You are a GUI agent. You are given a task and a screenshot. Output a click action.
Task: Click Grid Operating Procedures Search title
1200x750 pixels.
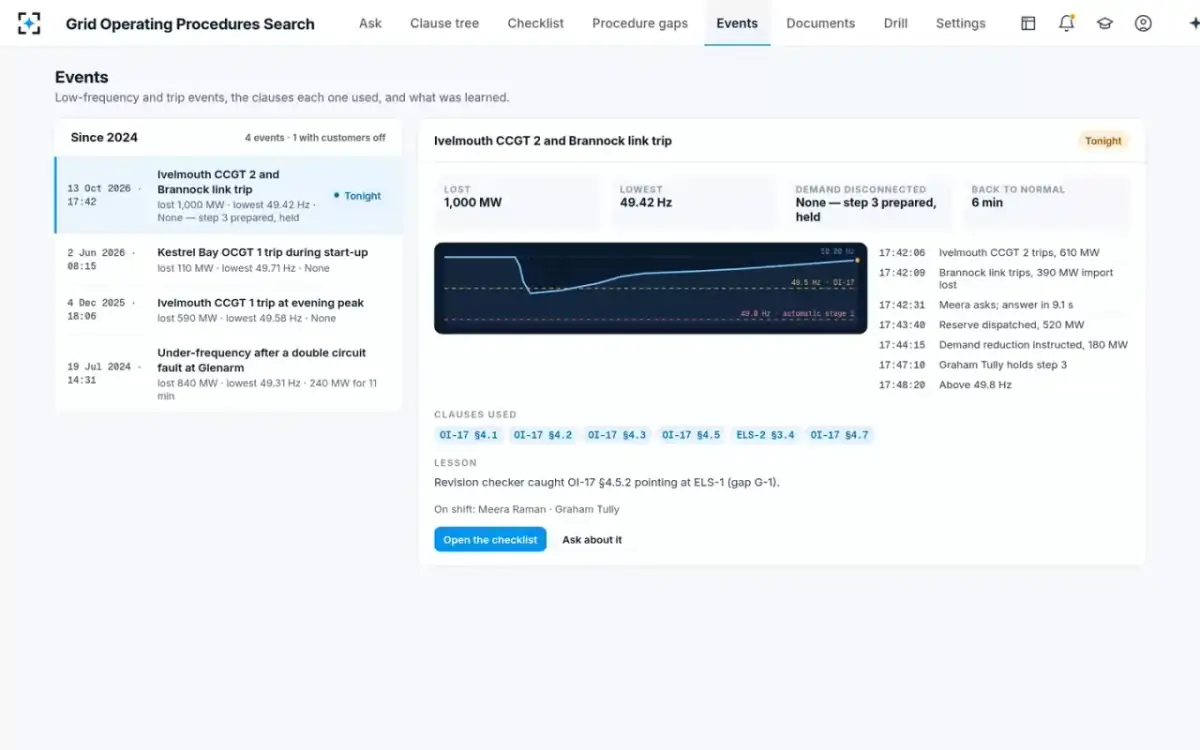click(x=190, y=24)
